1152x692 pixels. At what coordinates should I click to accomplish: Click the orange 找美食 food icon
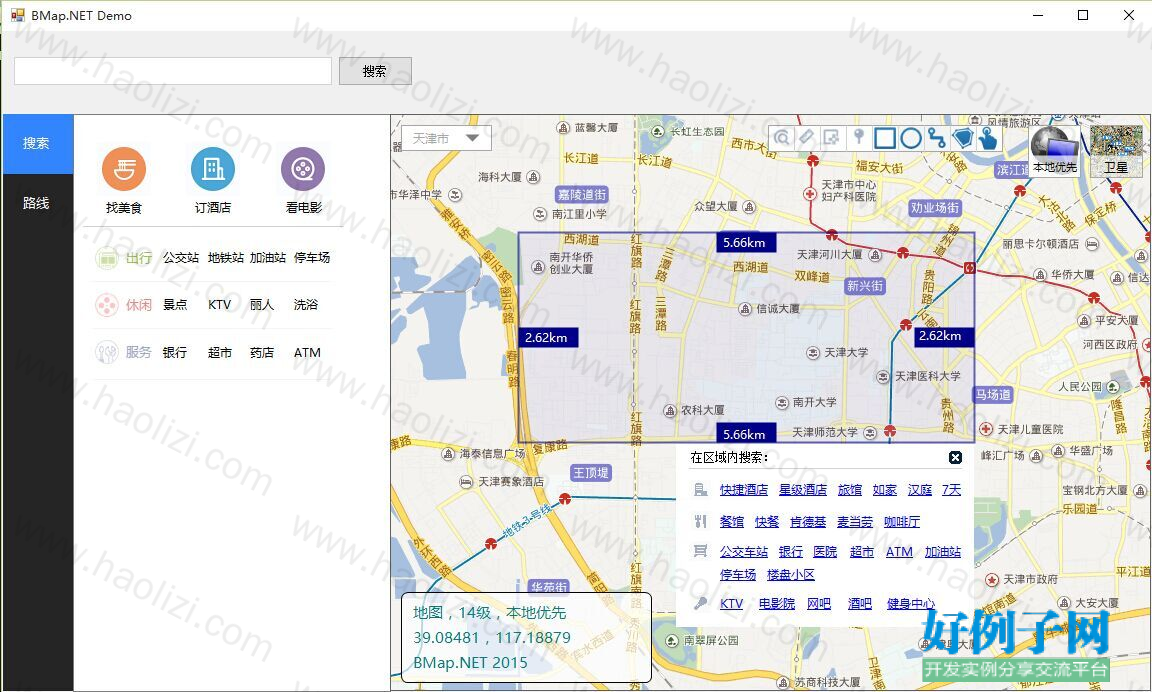[x=123, y=169]
